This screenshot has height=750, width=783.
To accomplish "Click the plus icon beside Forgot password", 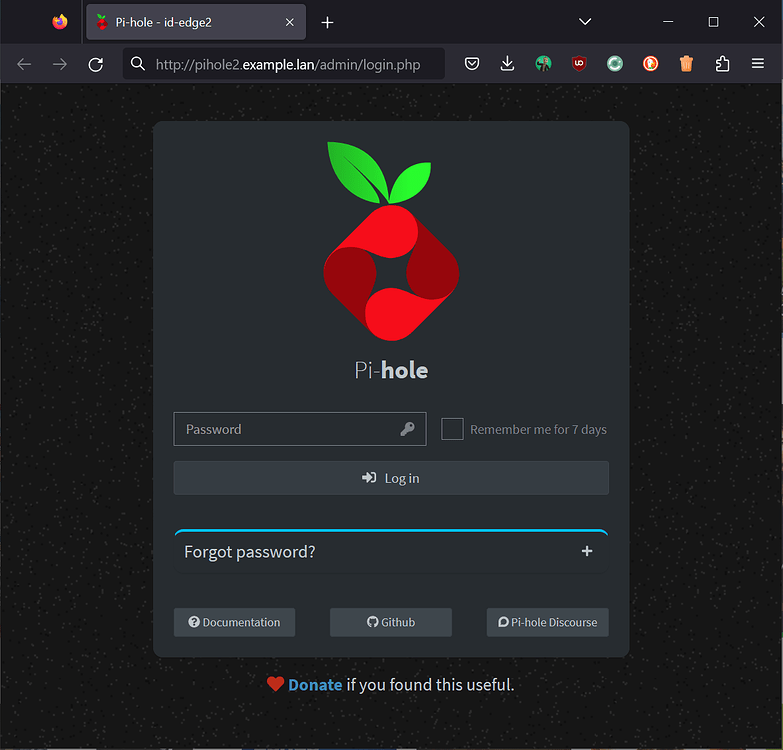I will coord(587,551).
